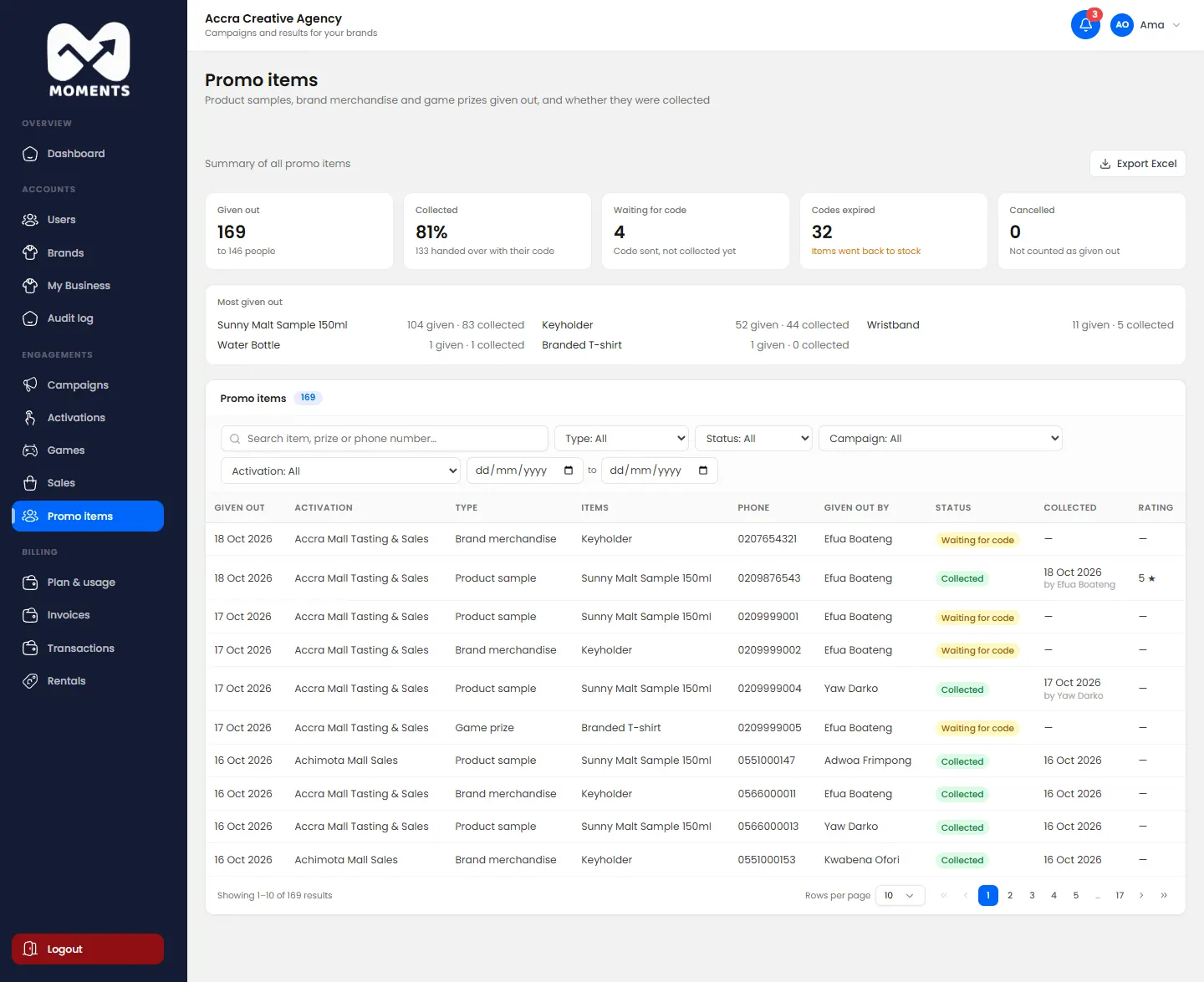Click the Games controller icon
Screen dimensions: 1204x982
pos(30,450)
